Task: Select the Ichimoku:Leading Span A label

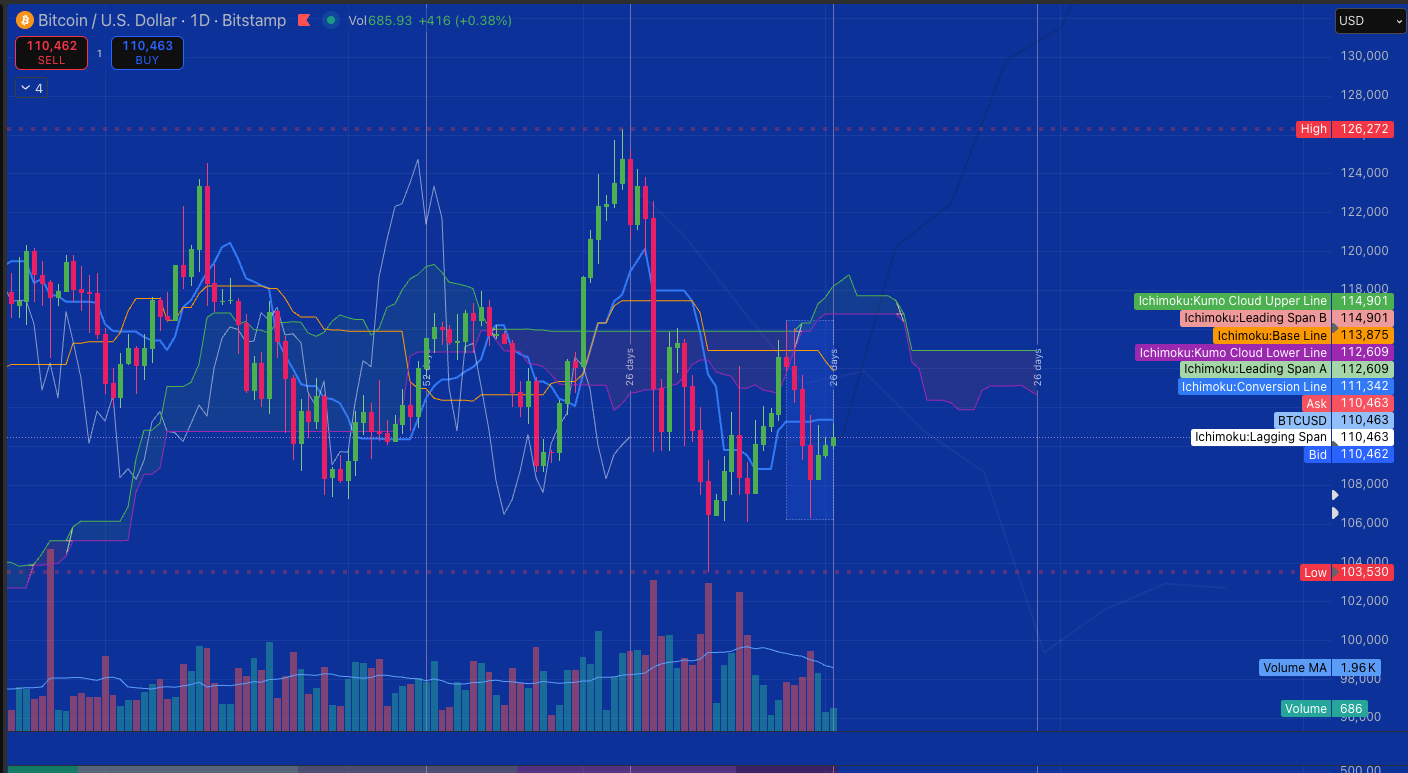Action: tap(1255, 369)
